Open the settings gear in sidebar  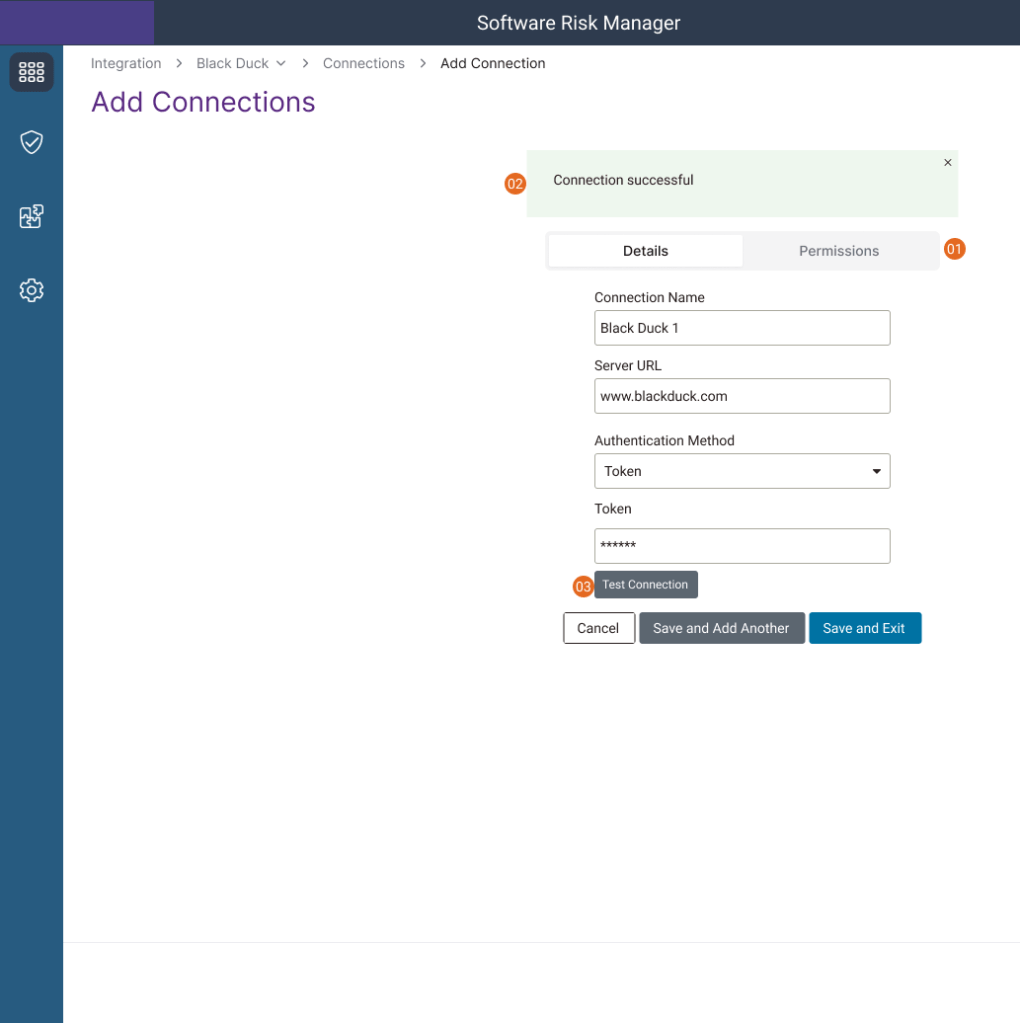31,291
